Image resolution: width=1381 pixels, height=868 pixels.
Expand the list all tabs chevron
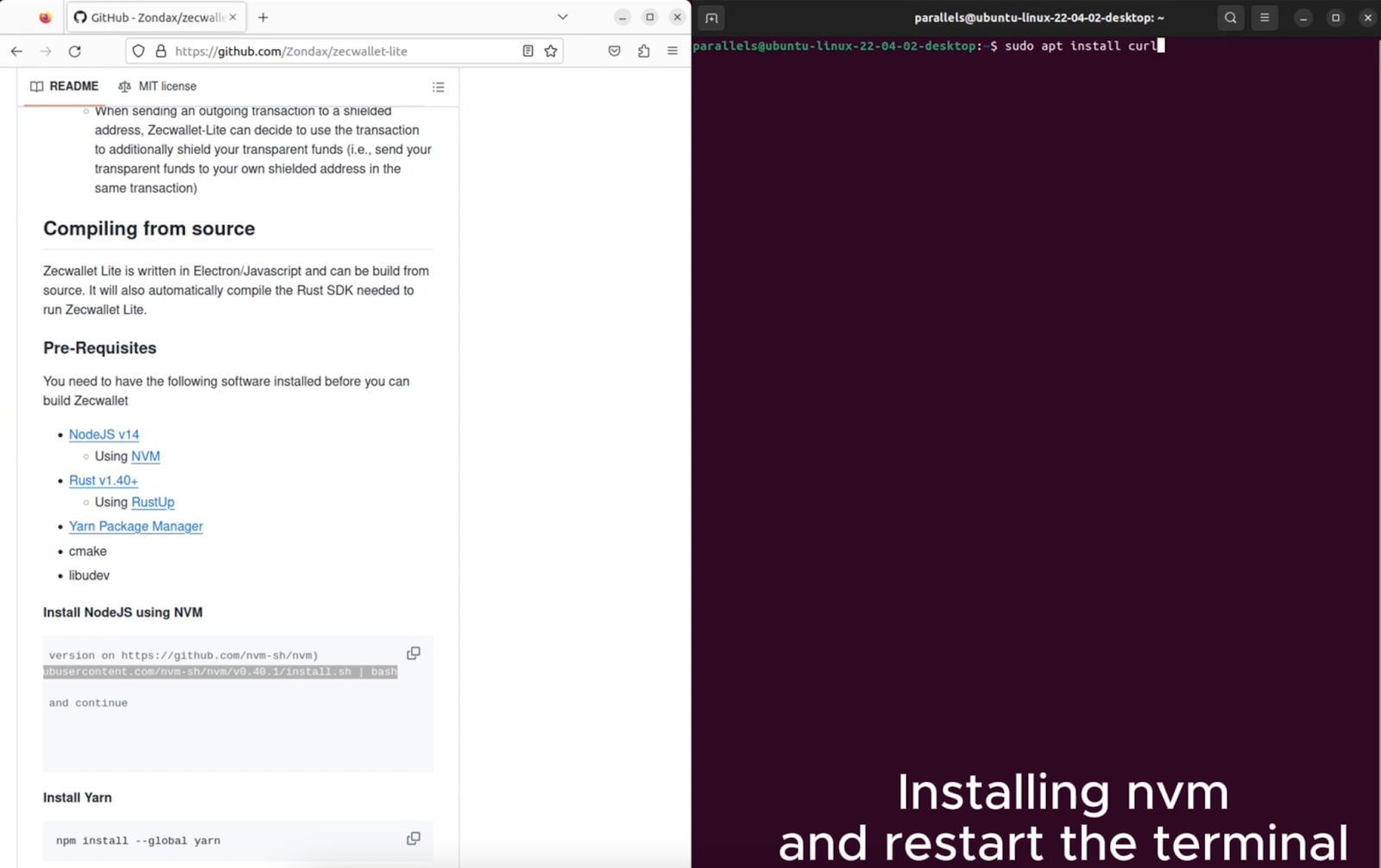pyautogui.click(x=563, y=17)
